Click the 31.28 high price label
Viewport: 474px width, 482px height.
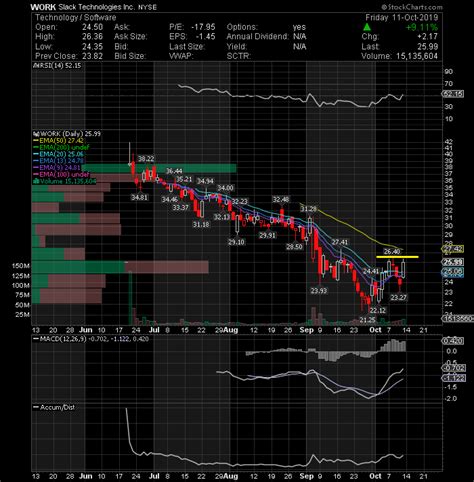point(308,209)
